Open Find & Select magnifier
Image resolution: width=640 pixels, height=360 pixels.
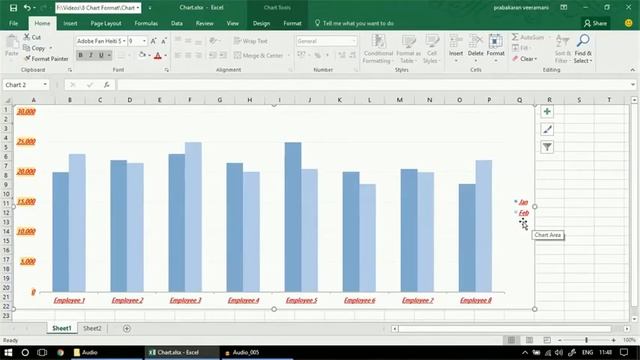pyautogui.click(x=583, y=49)
